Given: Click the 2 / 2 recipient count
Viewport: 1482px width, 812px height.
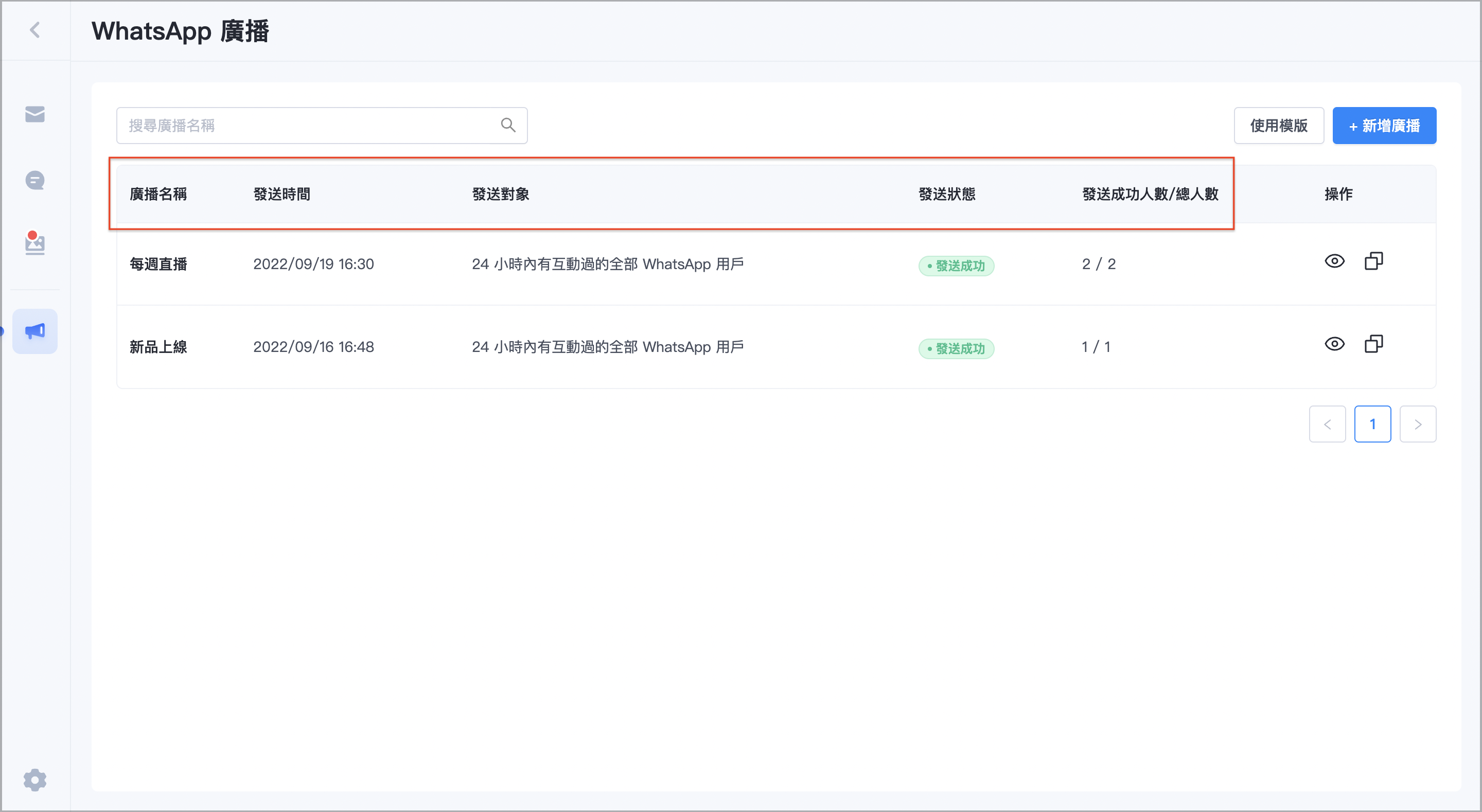Looking at the screenshot, I should pos(1098,264).
